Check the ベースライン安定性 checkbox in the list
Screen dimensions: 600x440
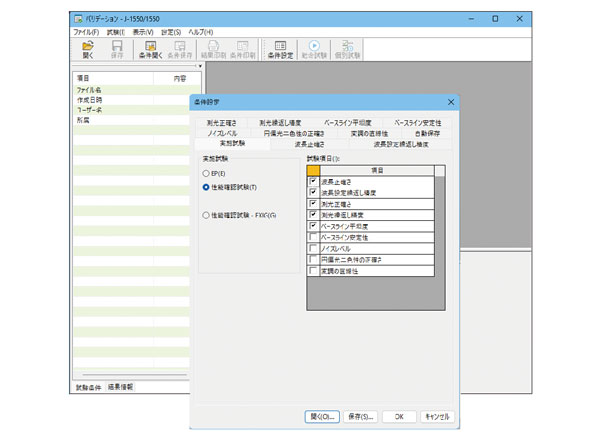pyautogui.click(x=313, y=237)
